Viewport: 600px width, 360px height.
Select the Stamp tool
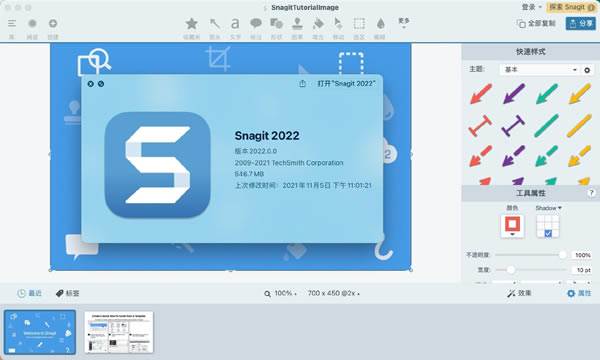click(297, 24)
